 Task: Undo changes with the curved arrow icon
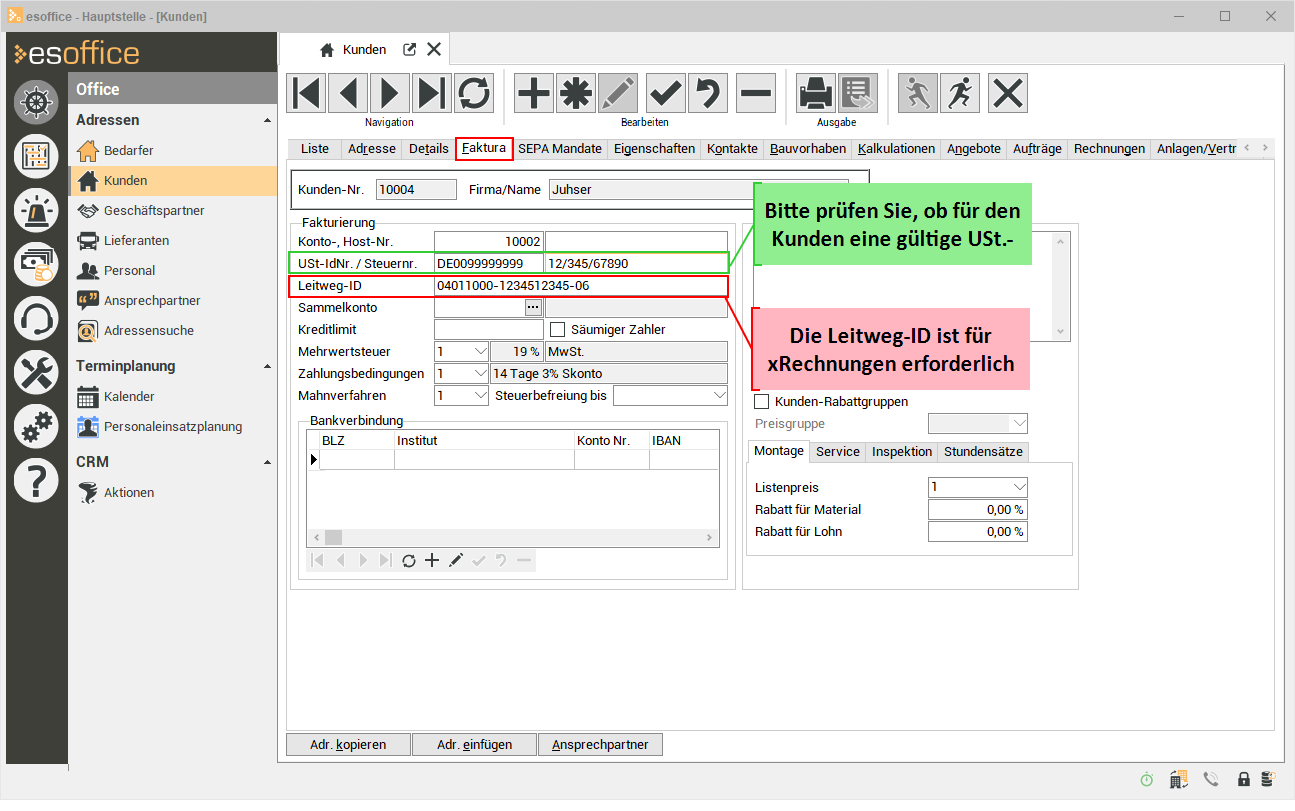click(x=708, y=93)
